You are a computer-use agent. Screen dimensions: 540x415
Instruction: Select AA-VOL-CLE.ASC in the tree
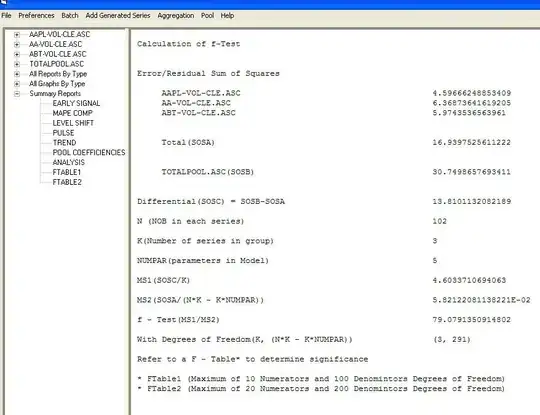(x=55, y=44)
